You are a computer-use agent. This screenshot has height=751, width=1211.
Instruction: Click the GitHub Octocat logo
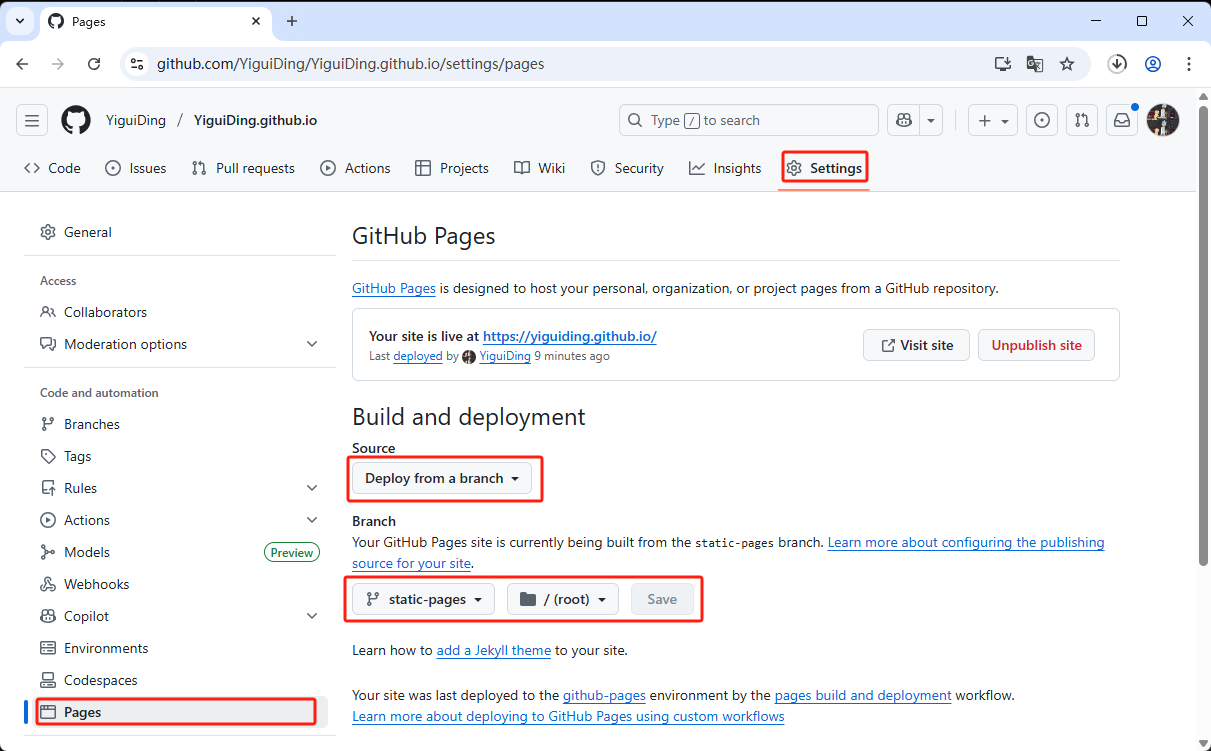[76, 121]
